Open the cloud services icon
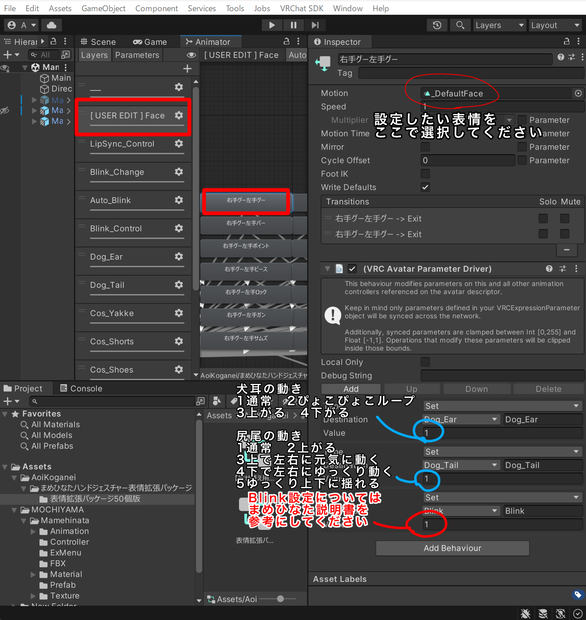The height and width of the screenshot is (620, 586). (x=51, y=25)
